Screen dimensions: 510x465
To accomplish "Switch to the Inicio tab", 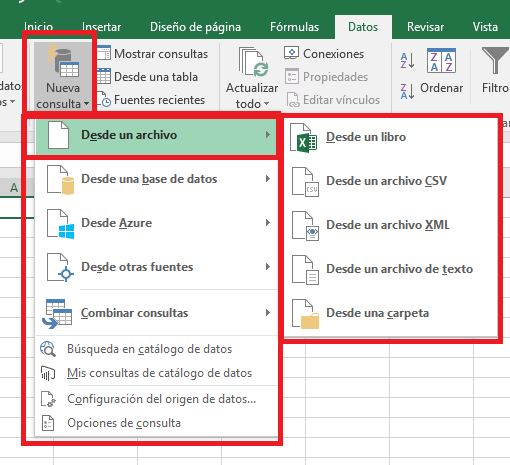I will click(39, 27).
